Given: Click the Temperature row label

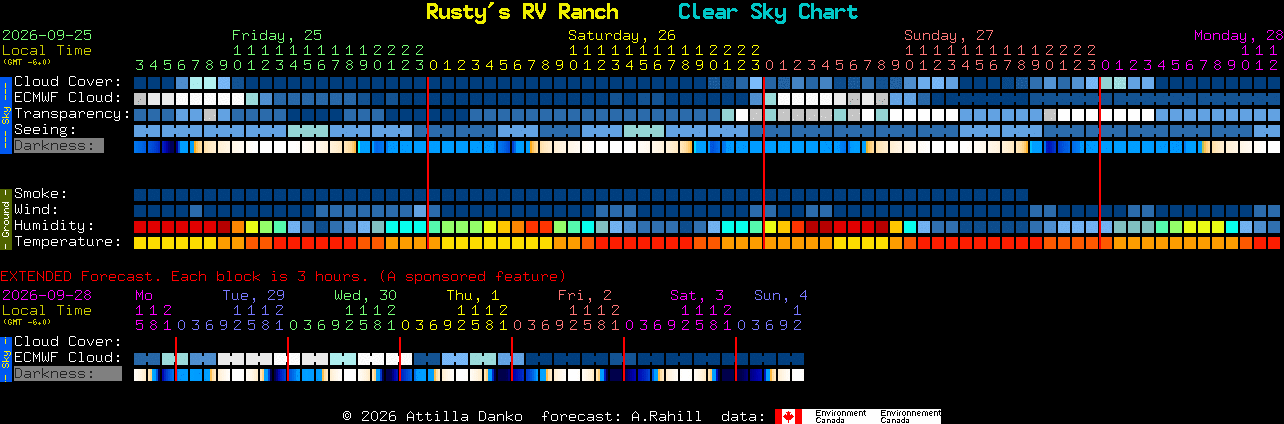Looking at the screenshot, I should pyautogui.click(x=68, y=242).
